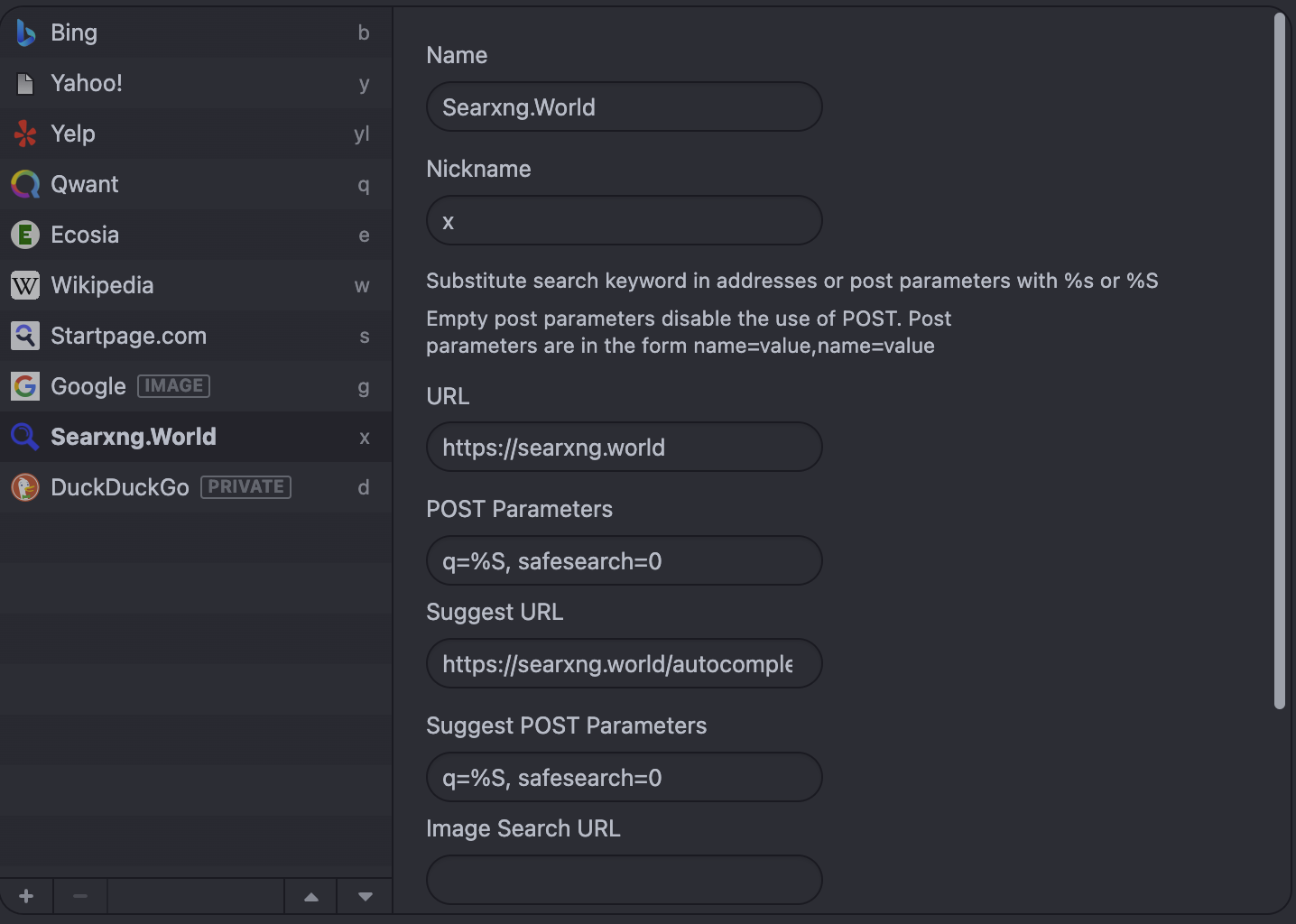
Task: Click the Startpage.com magnifier icon
Action: [25, 337]
